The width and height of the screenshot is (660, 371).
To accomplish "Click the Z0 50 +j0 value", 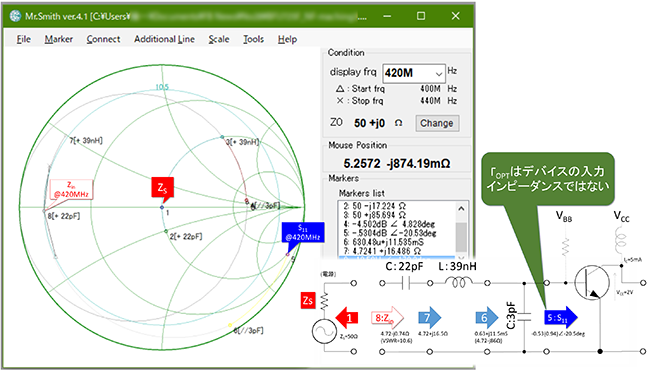I will [x=370, y=123].
